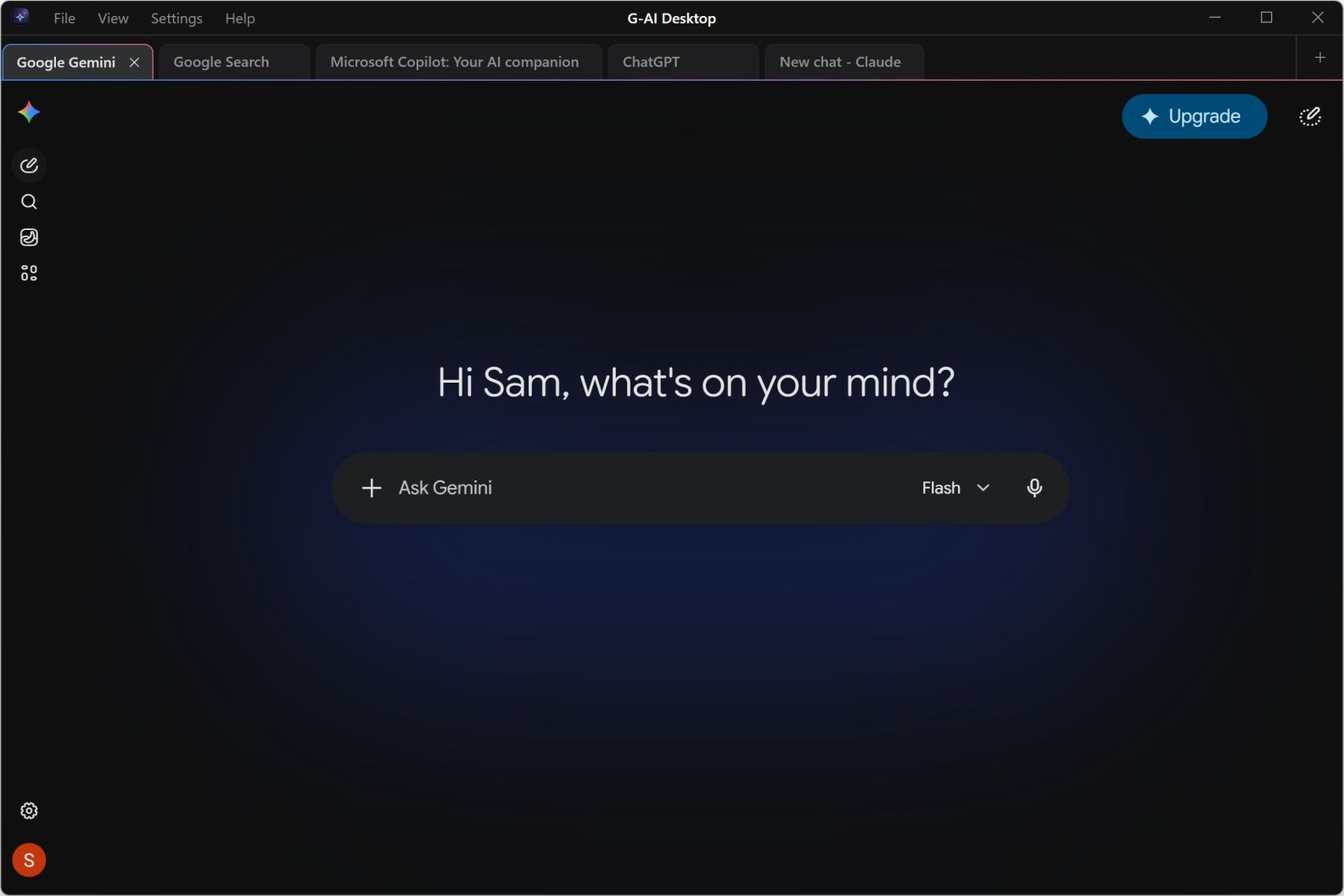Close the Google Gemini tab
1344x896 pixels.
134,62
